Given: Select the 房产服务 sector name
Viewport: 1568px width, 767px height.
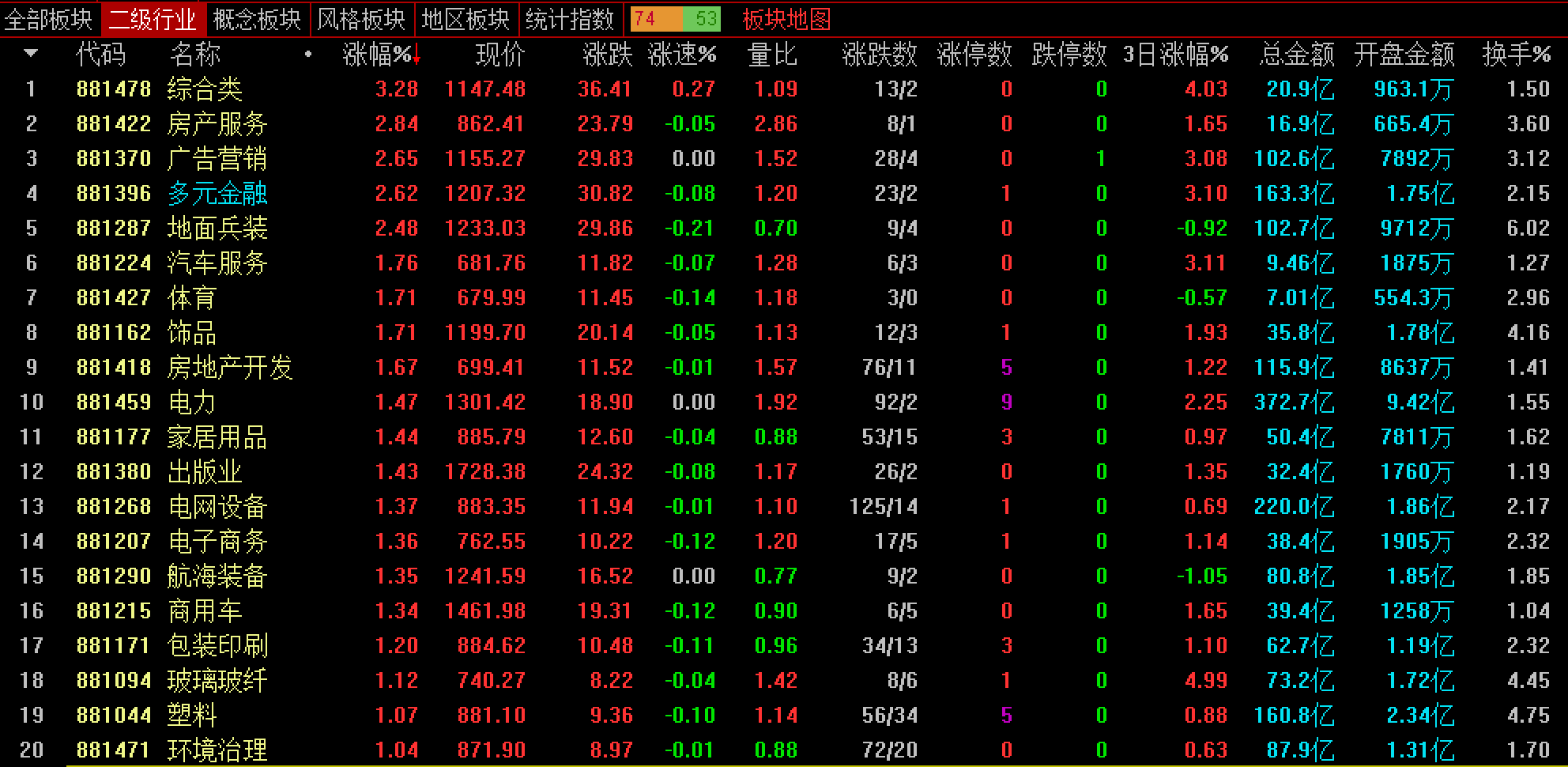Looking at the screenshot, I should click(217, 124).
